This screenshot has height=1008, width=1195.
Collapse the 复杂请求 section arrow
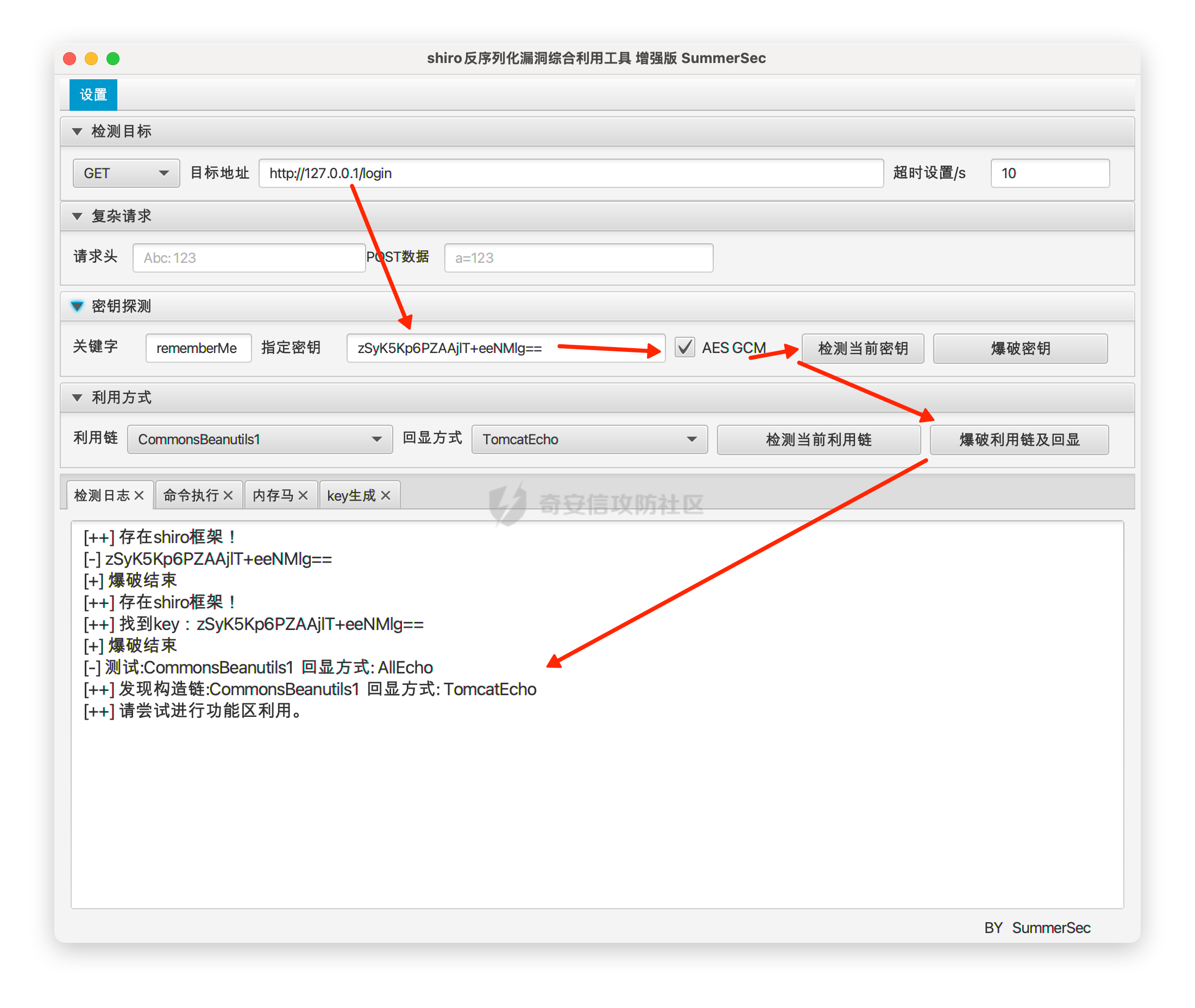77,216
